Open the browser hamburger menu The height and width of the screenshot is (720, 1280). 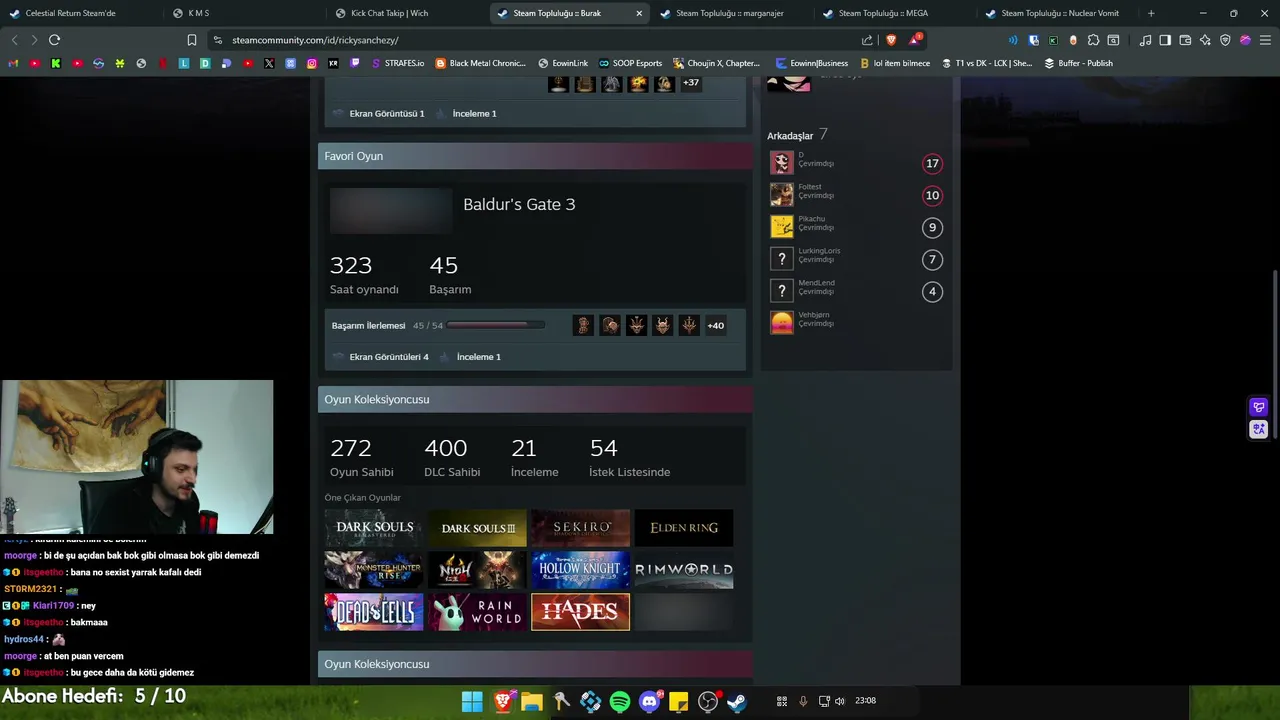[x=1264, y=40]
